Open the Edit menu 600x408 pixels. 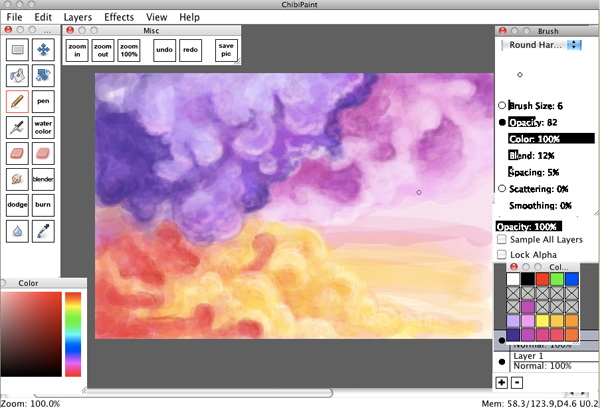43,17
